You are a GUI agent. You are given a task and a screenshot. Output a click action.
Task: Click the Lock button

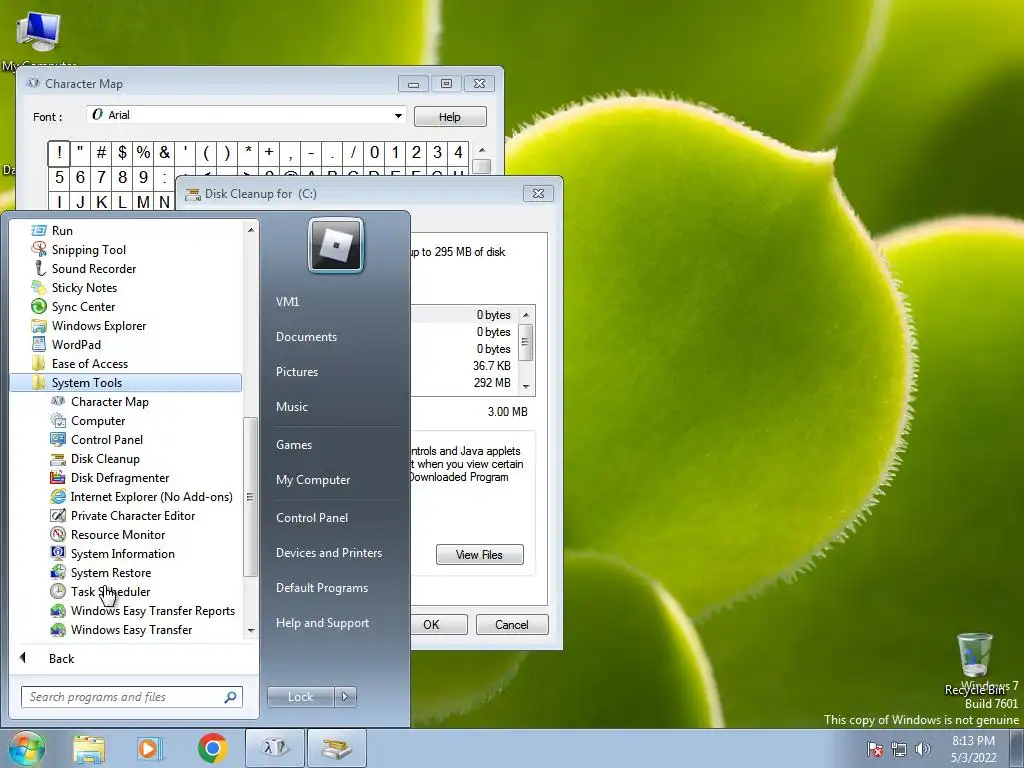click(x=300, y=697)
